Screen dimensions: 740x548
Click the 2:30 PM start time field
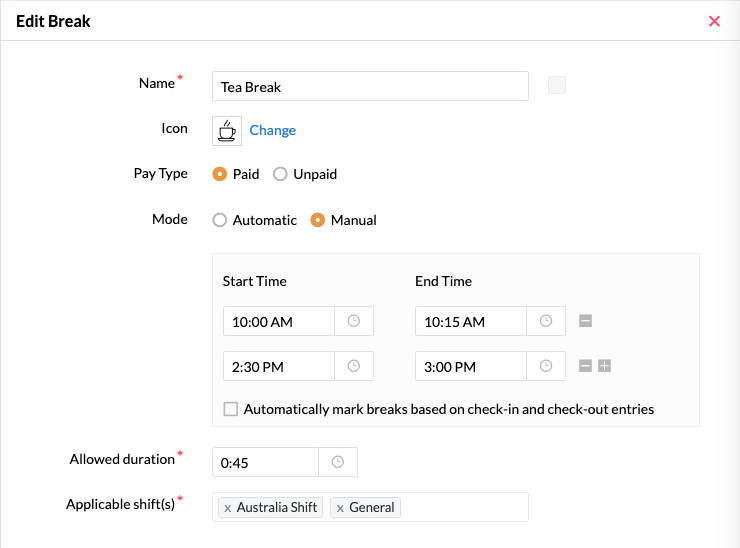click(x=279, y=366)
